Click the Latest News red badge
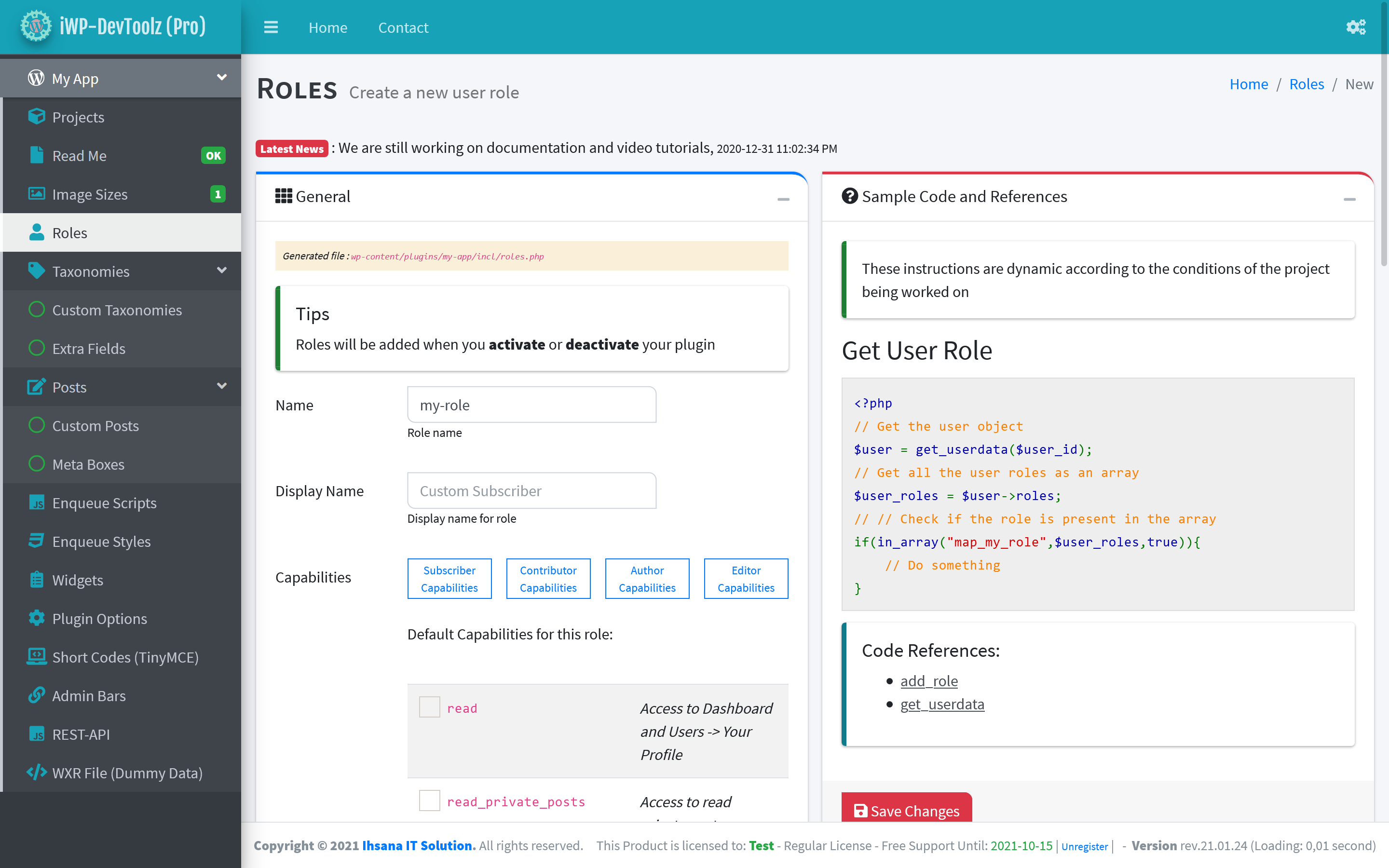The width and height of the screenshot is (1389, 868). coord(292,149)
